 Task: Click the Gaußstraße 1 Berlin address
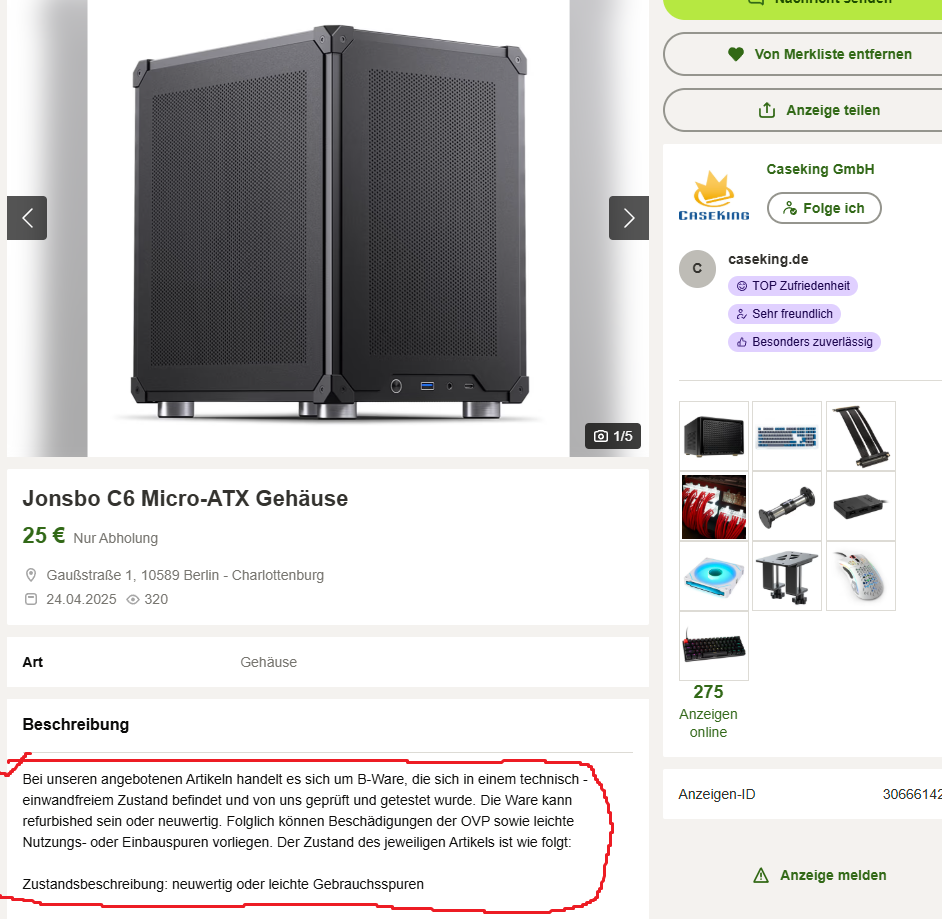coord(185,575)
